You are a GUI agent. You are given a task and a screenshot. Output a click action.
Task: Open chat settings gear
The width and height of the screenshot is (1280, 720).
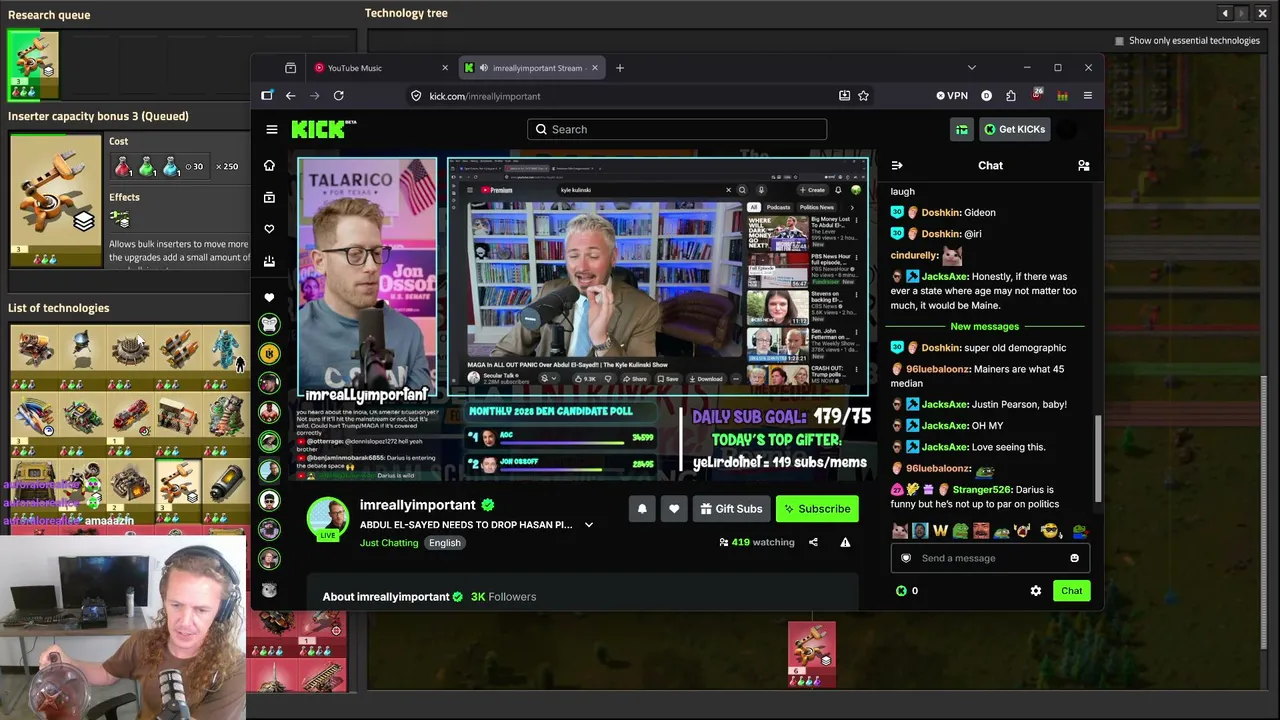click(1035, 591)
